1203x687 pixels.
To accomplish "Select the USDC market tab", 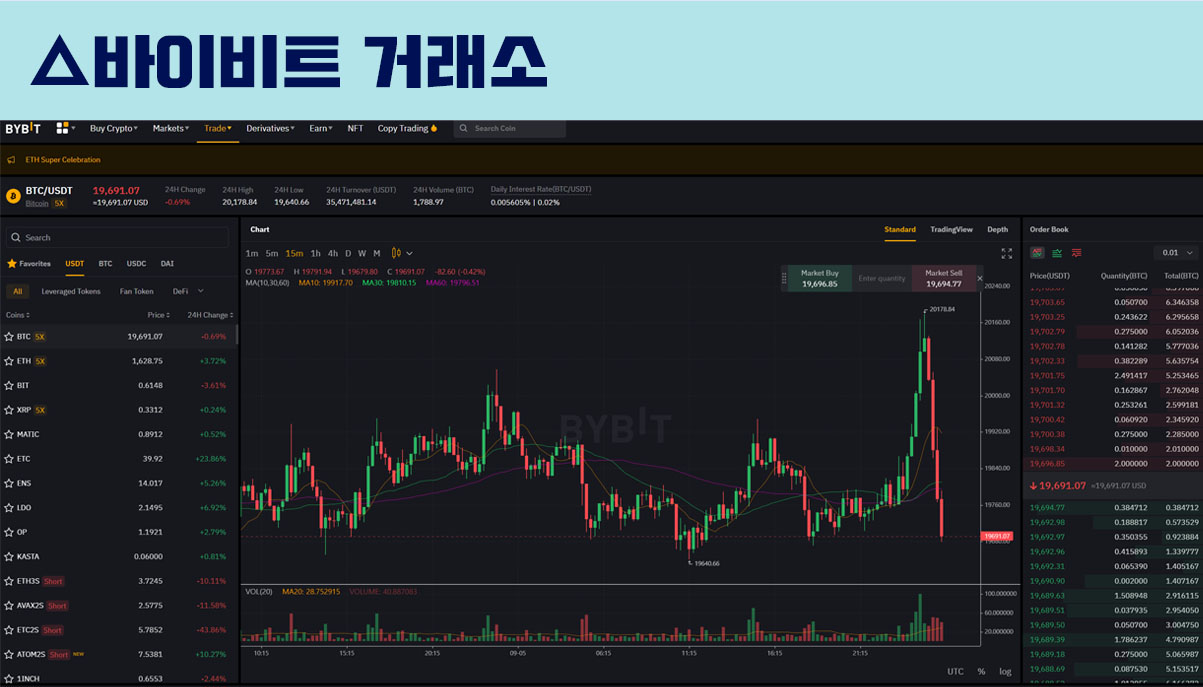I will click(136, 264).
